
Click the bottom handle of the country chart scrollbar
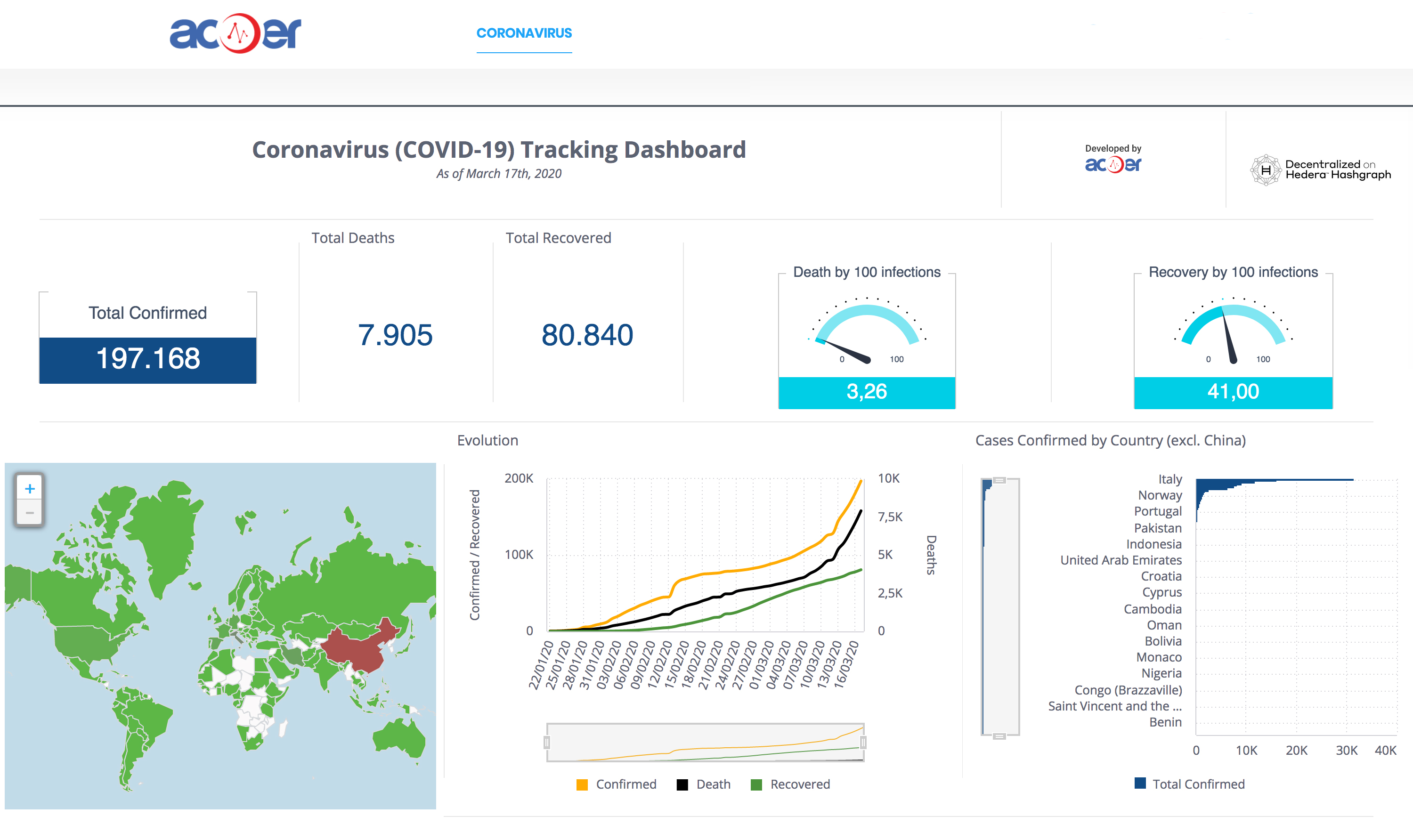(1000, 736)
